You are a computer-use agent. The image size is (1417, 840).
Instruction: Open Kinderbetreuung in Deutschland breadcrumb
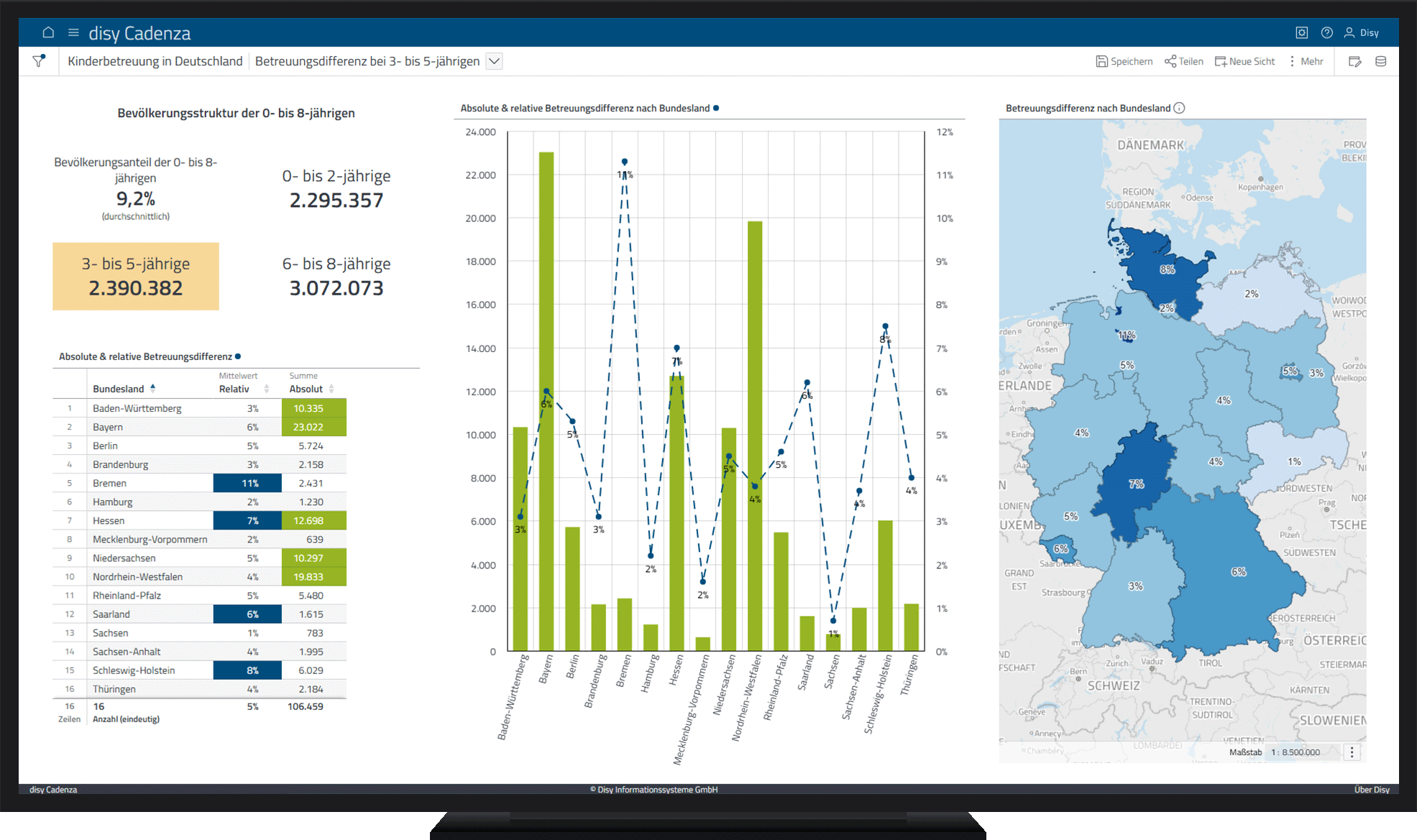pyautogui.click(x=155, y=61)
